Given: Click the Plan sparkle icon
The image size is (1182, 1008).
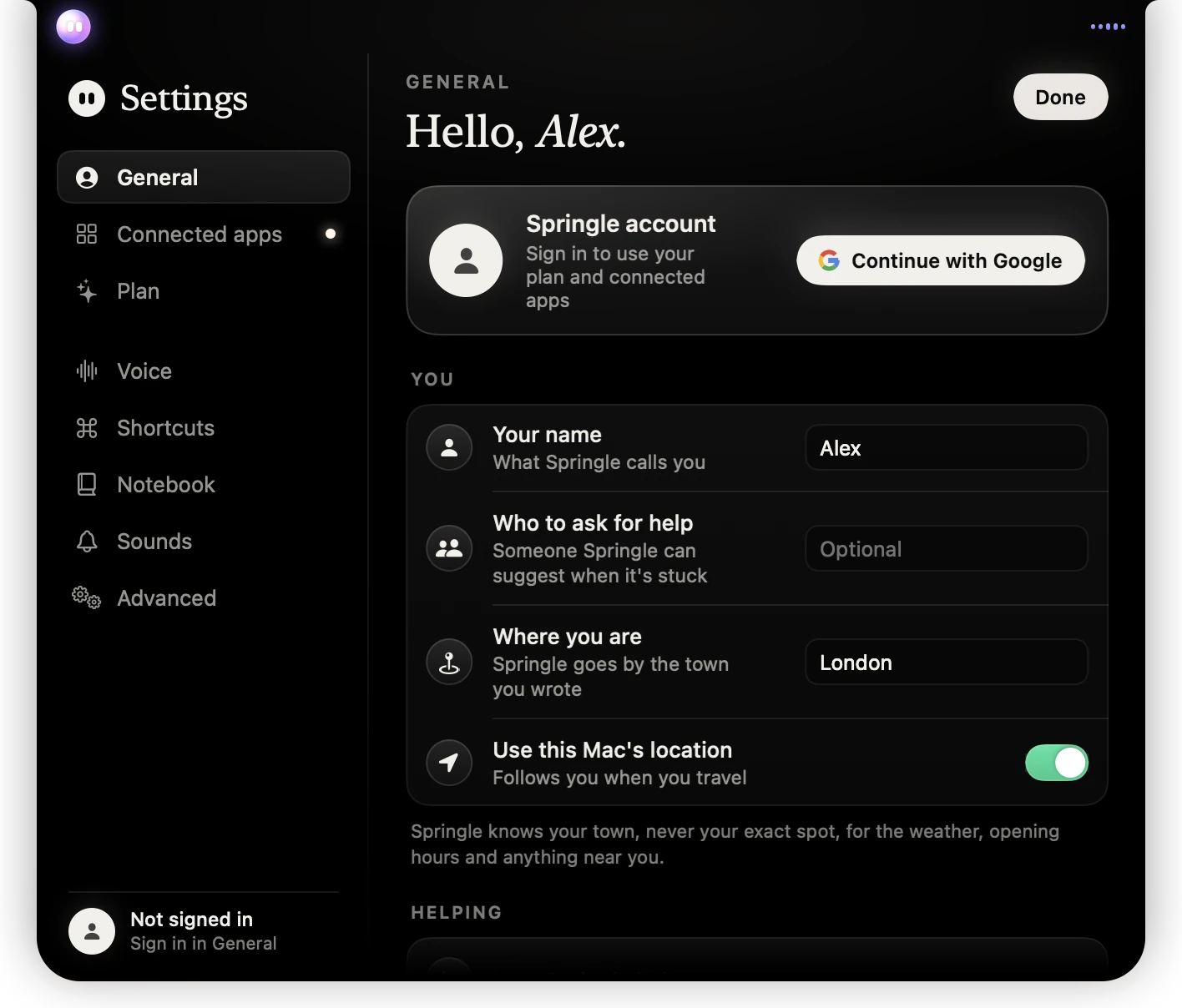Looking at the screenshot, I should click(87, 291).
